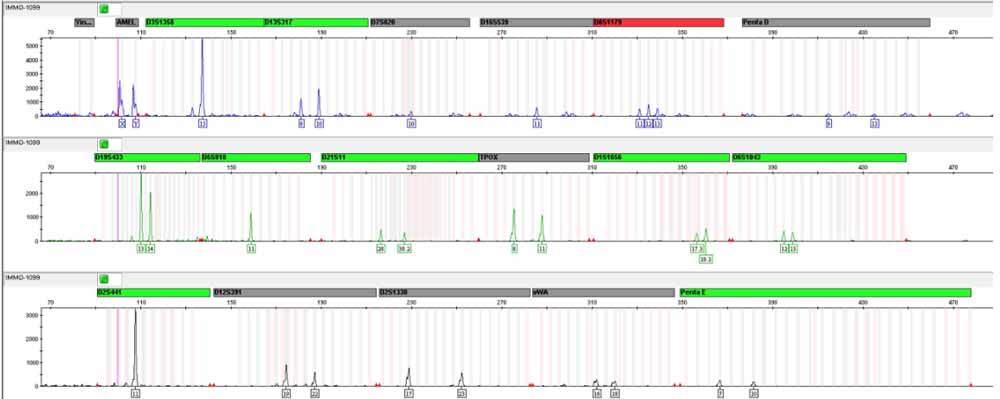
Task: Click allele label 23 under D2S1338
Action: point(462,394)
